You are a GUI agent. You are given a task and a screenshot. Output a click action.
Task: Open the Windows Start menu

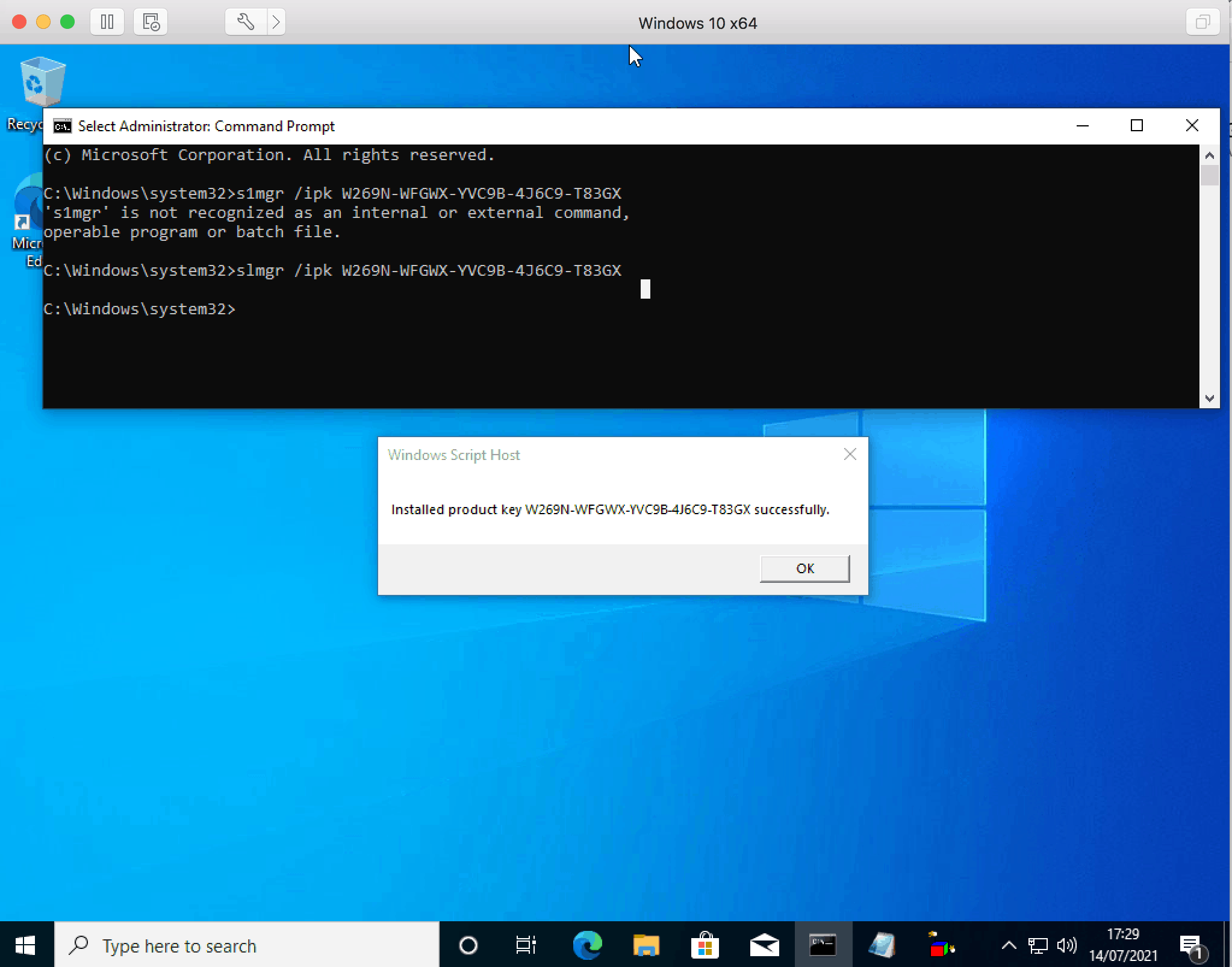[x=25, y=945]
